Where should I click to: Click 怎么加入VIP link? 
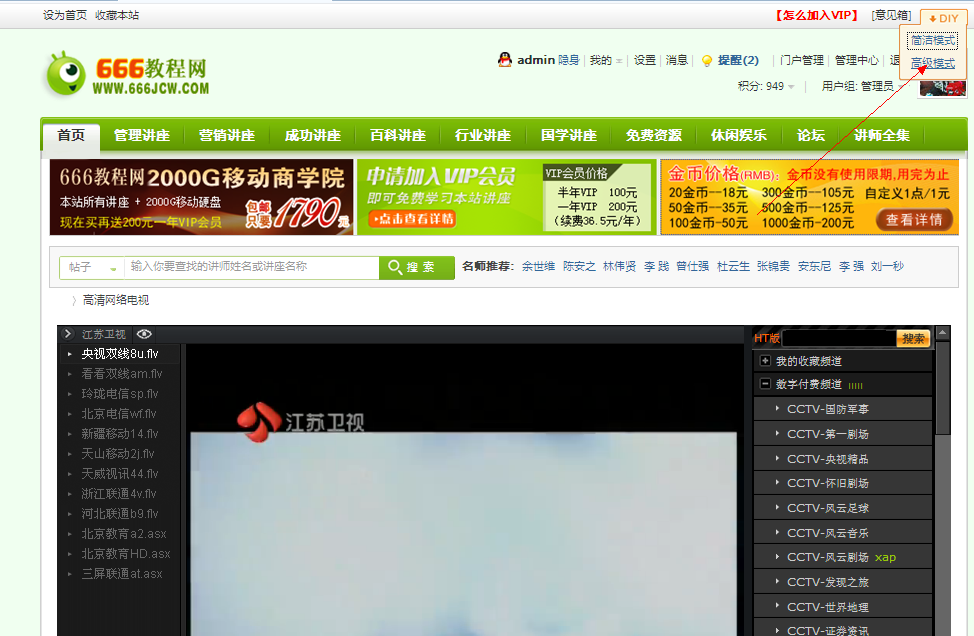817,16
